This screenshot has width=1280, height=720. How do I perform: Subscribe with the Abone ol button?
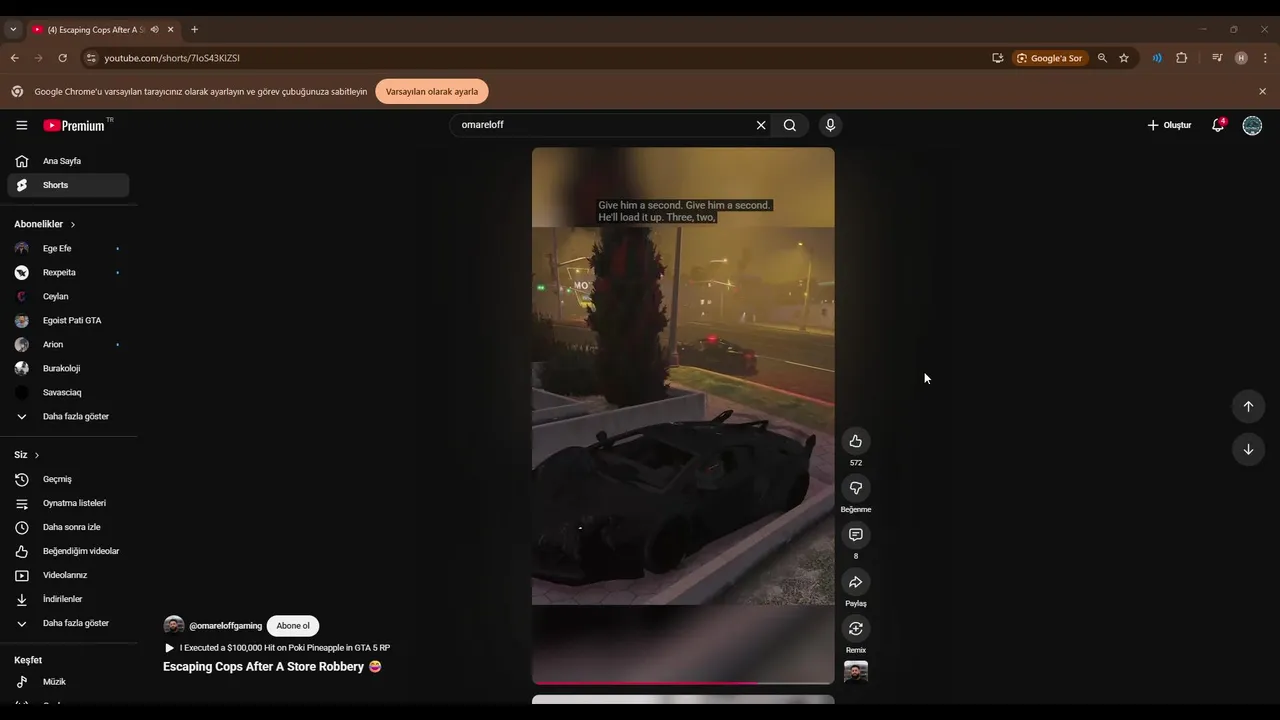tap(293, 626)
